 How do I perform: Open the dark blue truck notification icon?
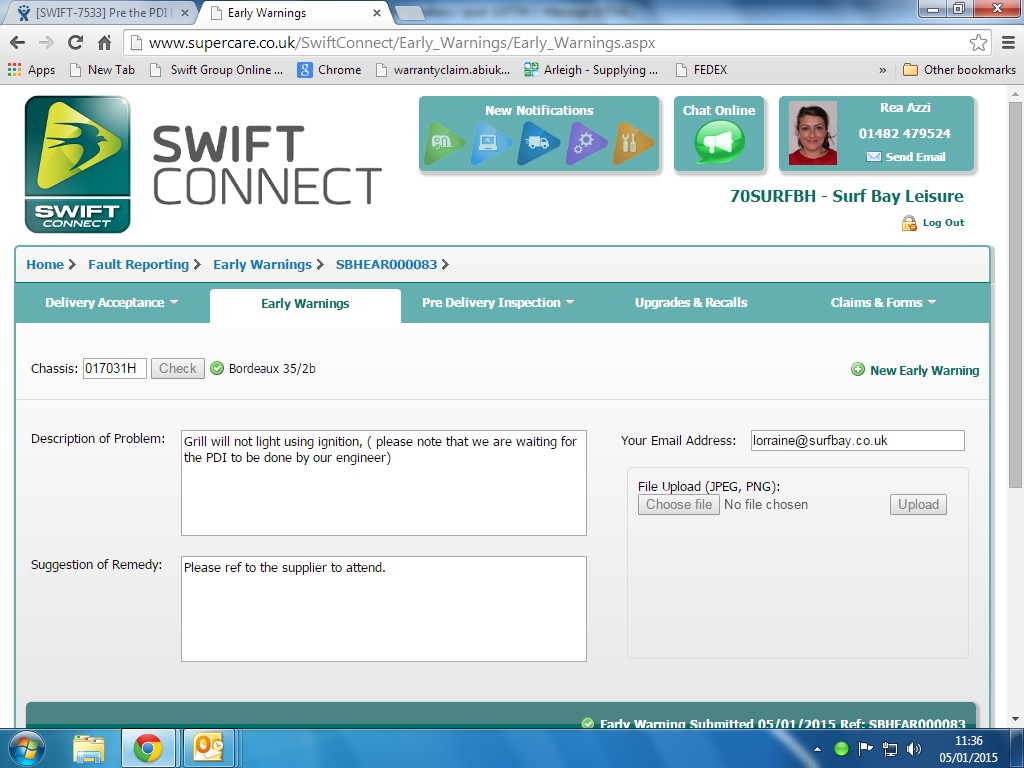[538, 142]
